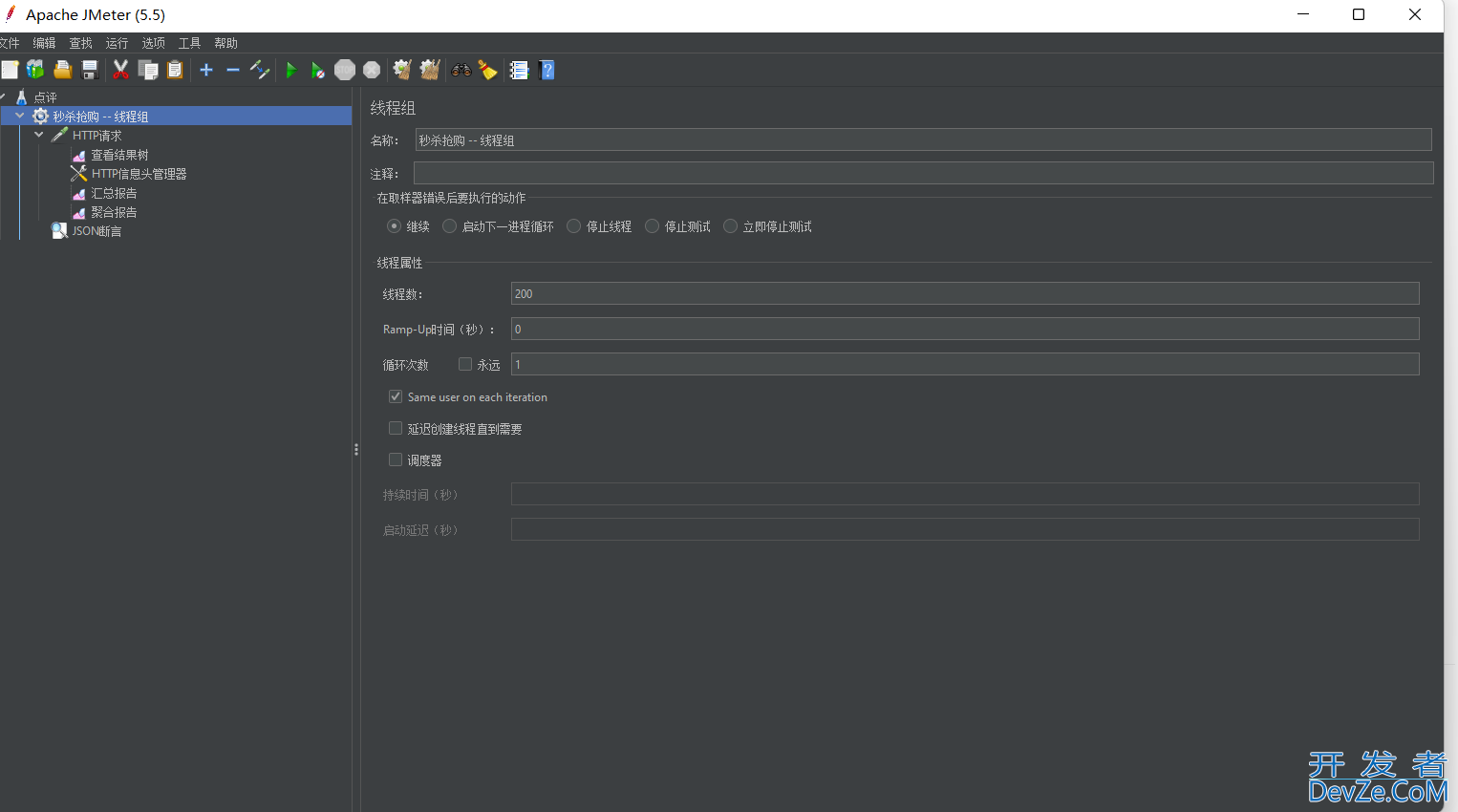Expand all nodes with plus icon

[x=206, y=70]
